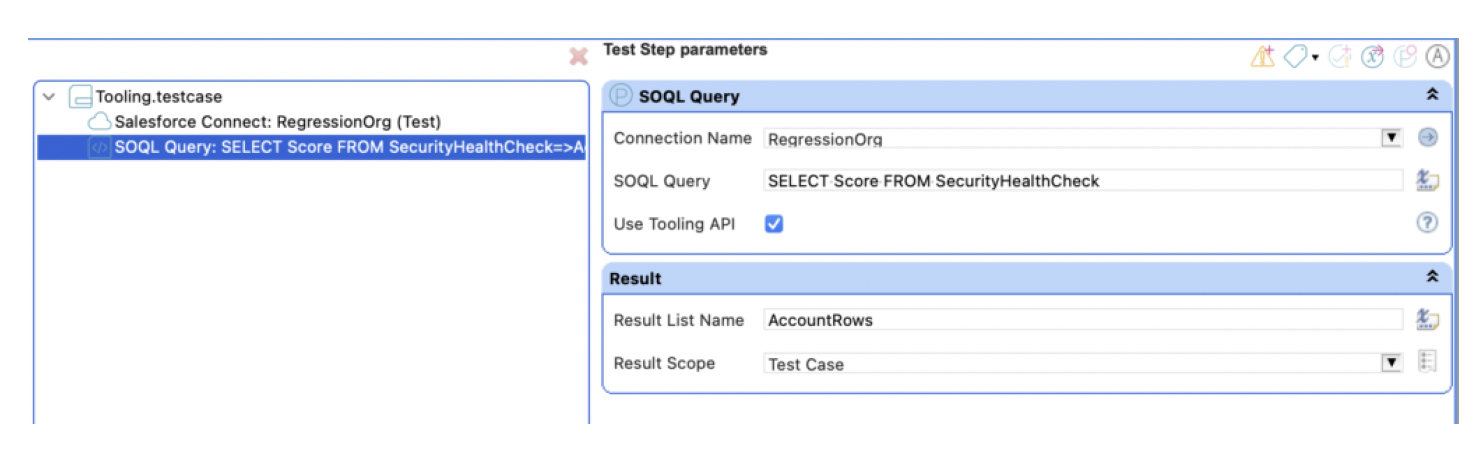
Task: Click the circled P toolbar icon
Action: [x=1405, y=57]
